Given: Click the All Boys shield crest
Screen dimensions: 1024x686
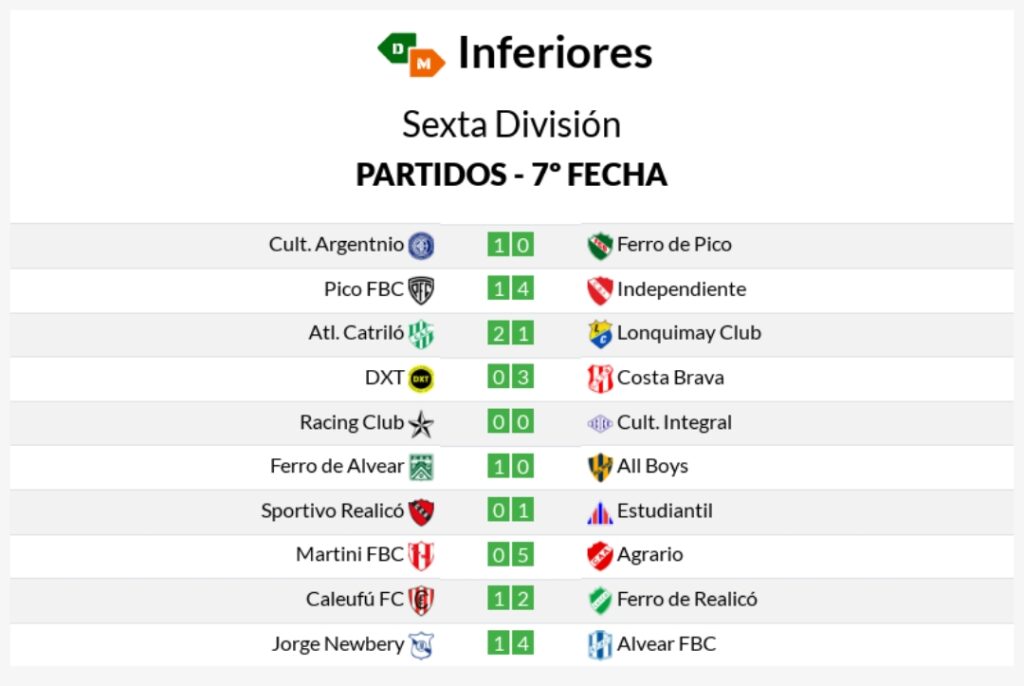Looking at the screenshot, I should click(x=600, y=467).
